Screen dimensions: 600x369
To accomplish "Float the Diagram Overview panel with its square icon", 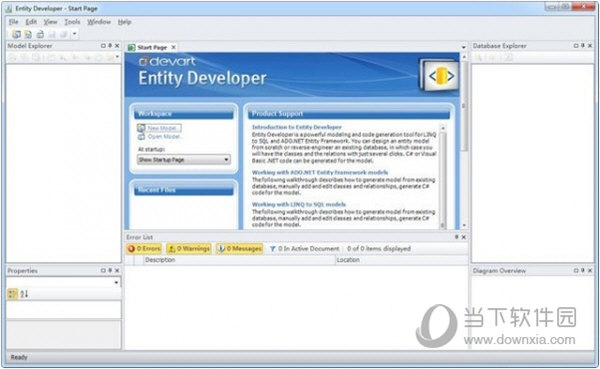I will (576, 270).
